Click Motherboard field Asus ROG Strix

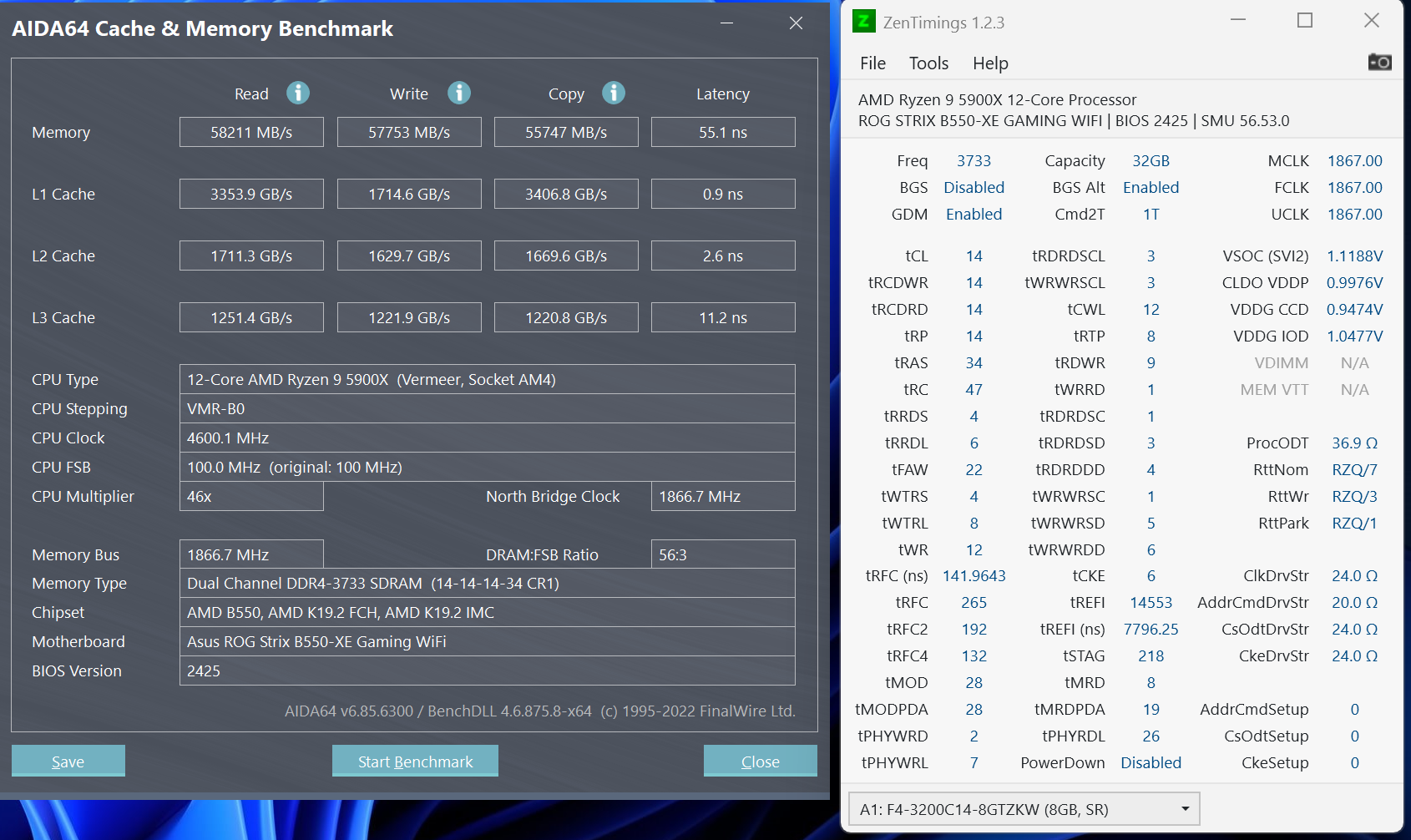[488, 641]
